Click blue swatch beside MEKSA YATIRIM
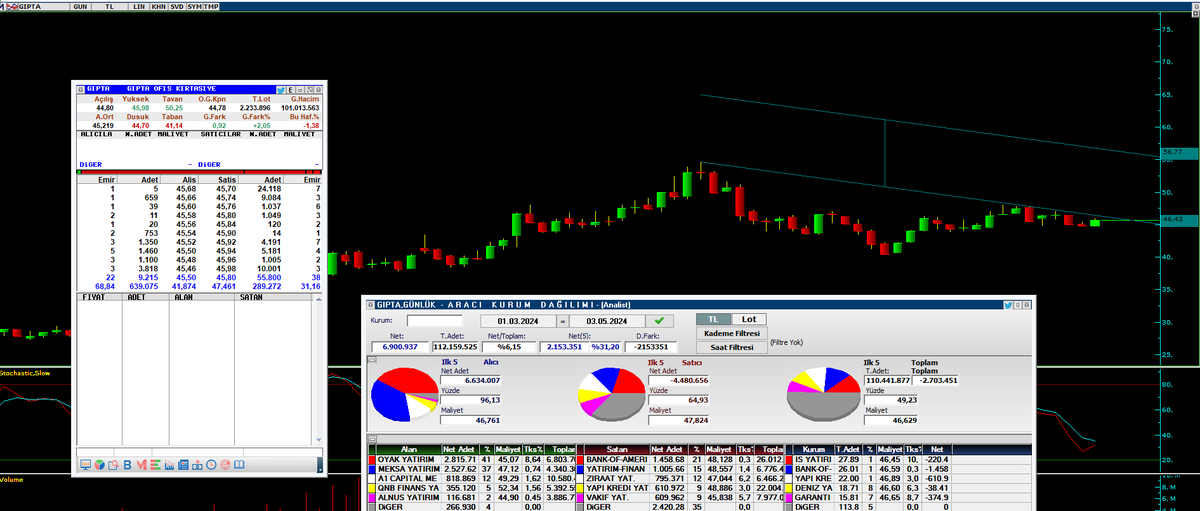The width and height of the screenshot is (1200, 511). tap(371, 471)
